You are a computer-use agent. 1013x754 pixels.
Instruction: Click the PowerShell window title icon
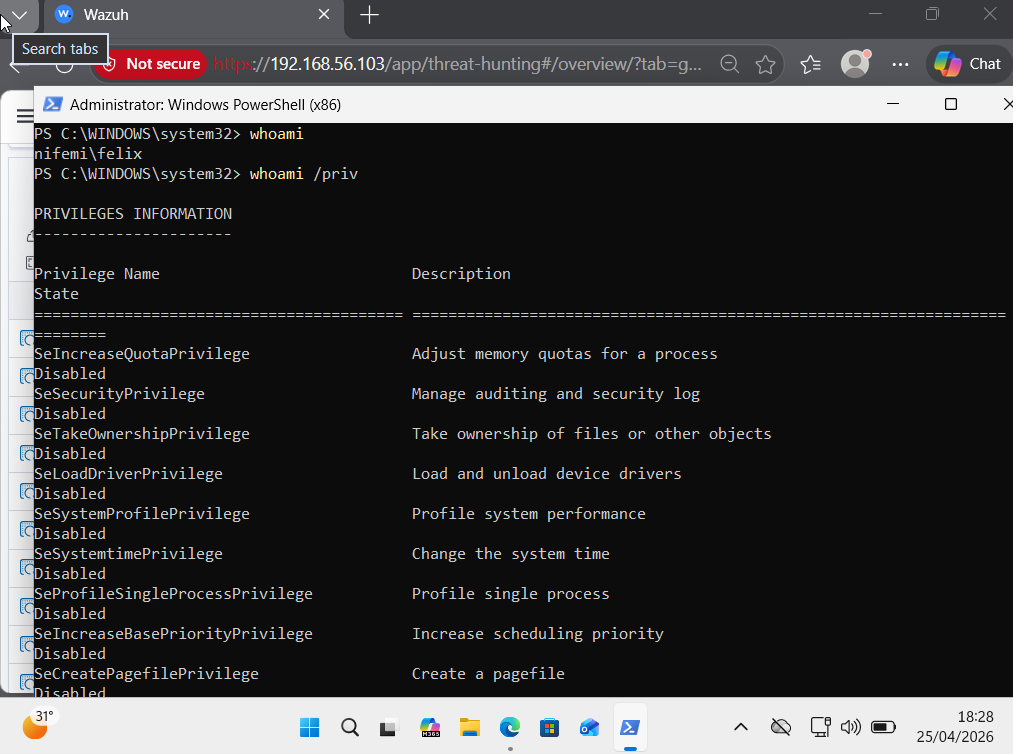(53, 104)
